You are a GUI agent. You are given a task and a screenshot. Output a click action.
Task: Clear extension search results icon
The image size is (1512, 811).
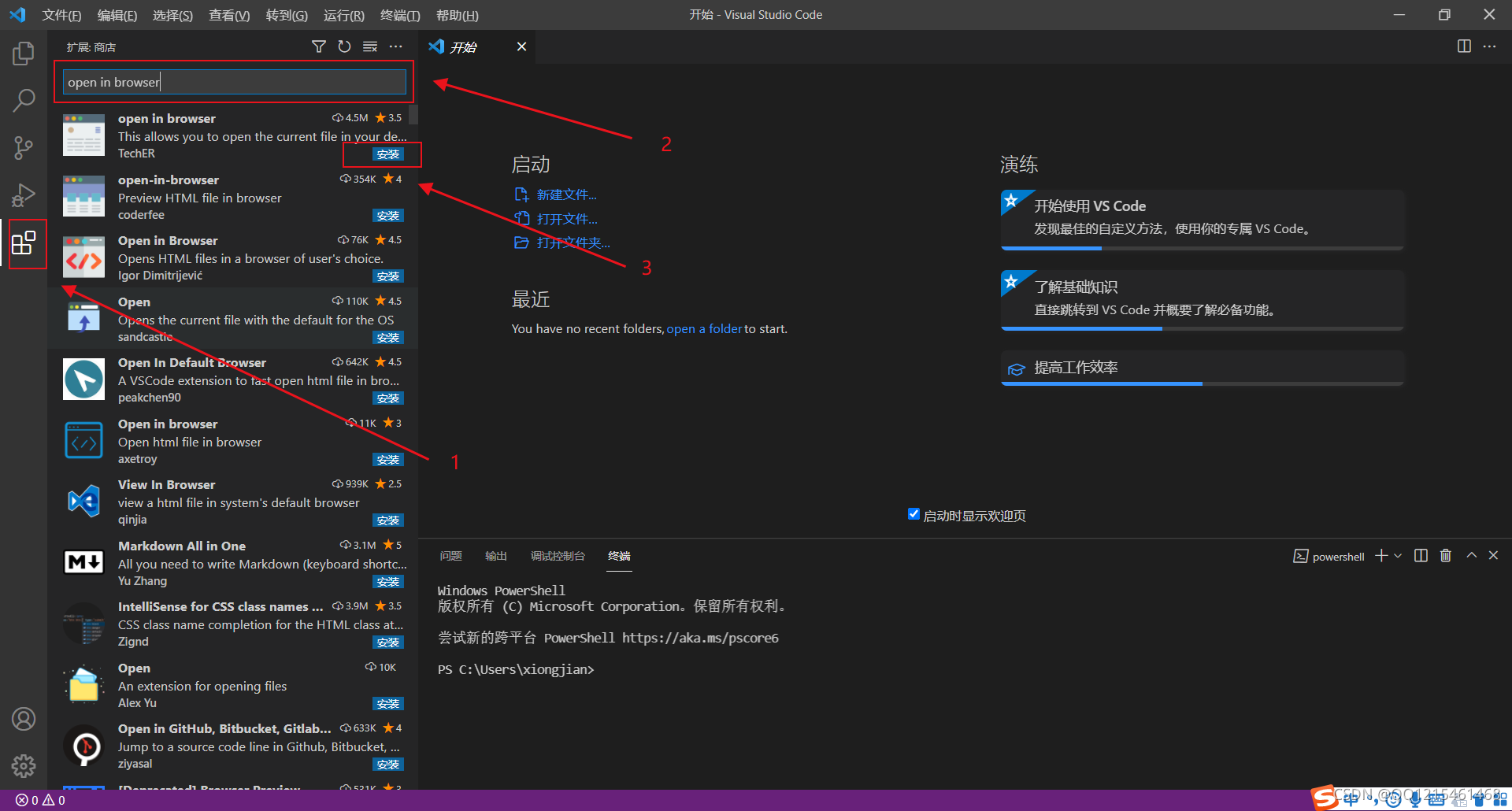coord(370,47)
